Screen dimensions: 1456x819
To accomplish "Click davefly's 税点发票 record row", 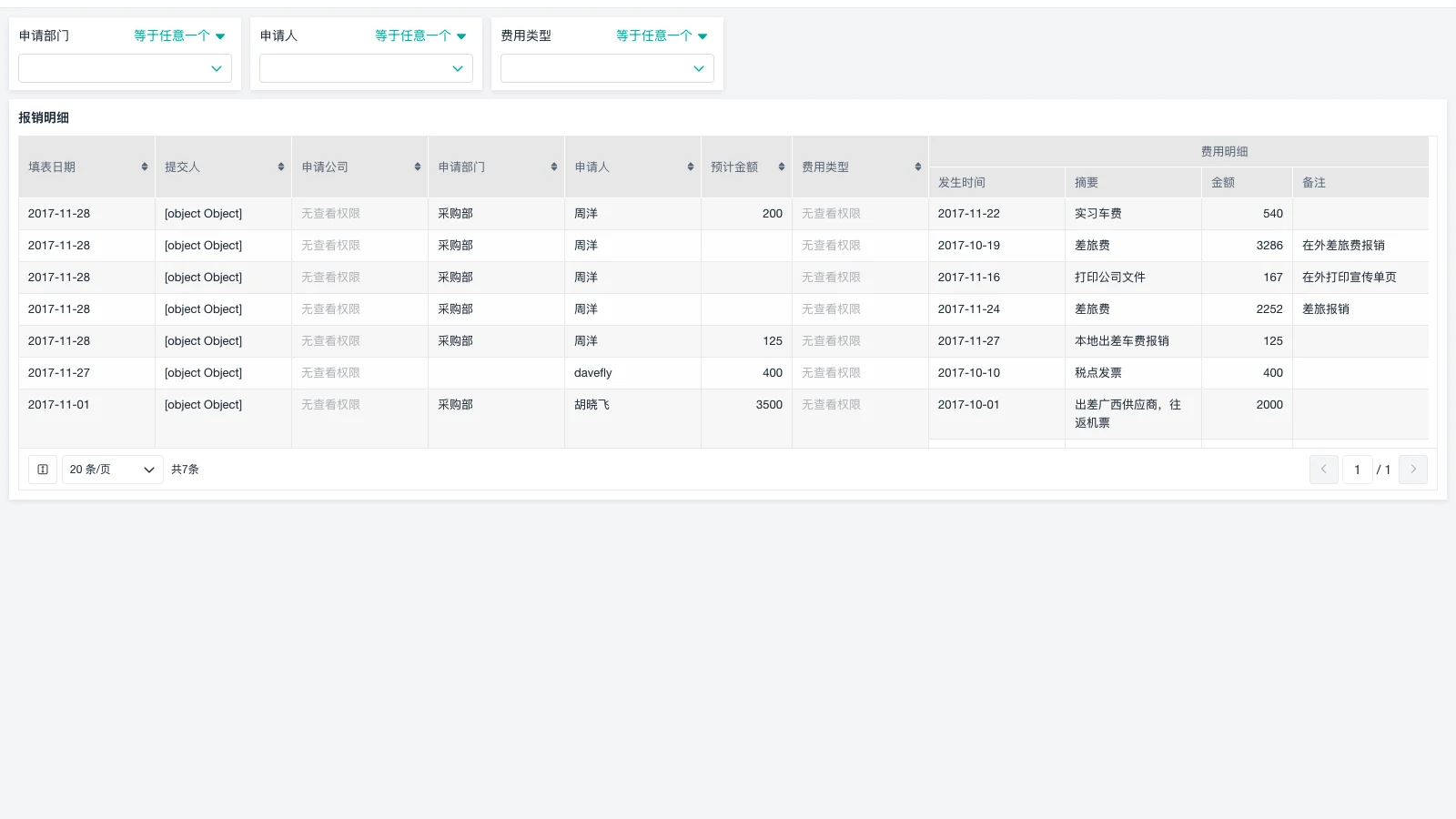I will pyautogui.click(x=592, y=372).
